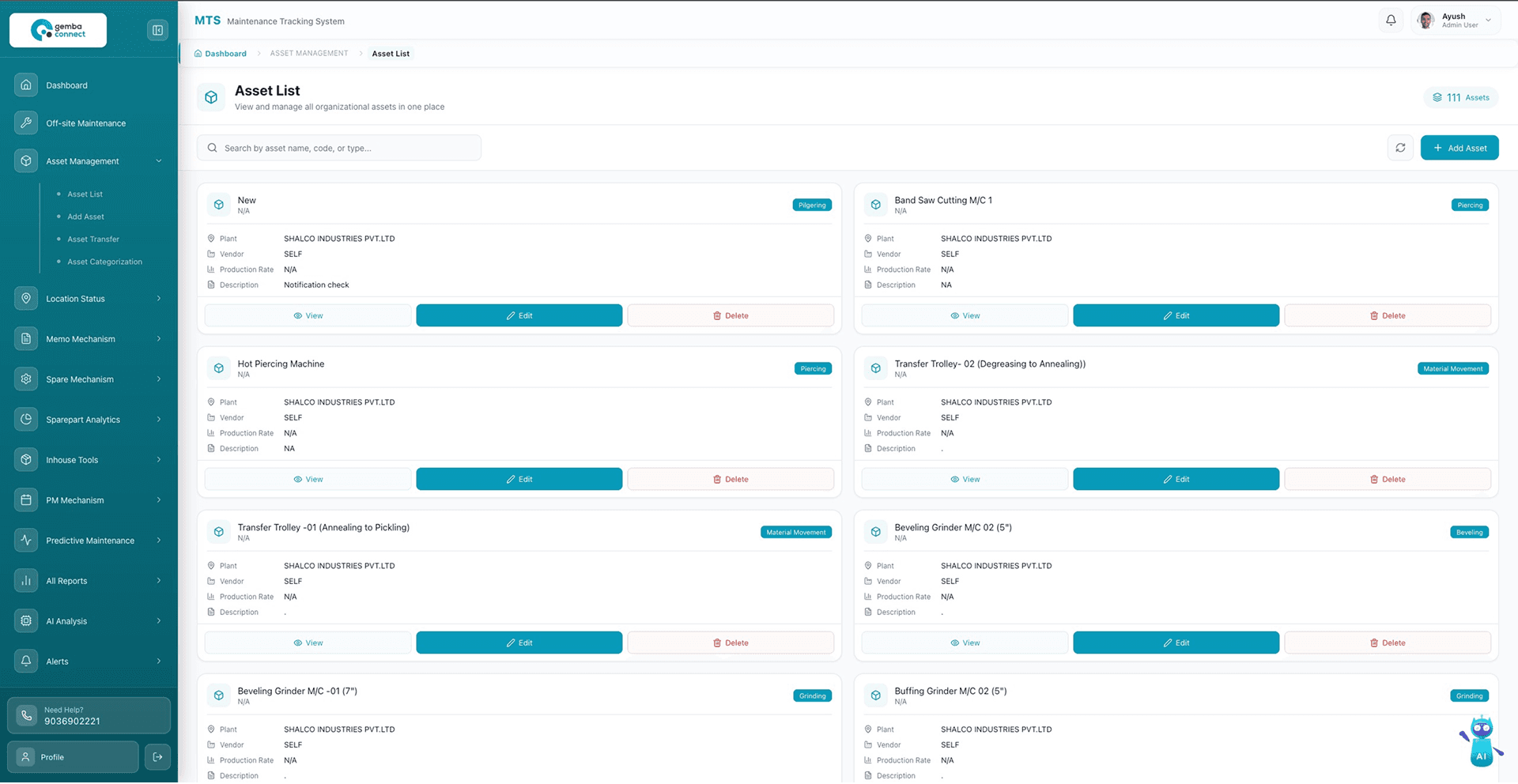Viewport: 1518px width, 784px height.
Task: Click the user avatar of Ayush
Action: click(x=1426, y=21)
